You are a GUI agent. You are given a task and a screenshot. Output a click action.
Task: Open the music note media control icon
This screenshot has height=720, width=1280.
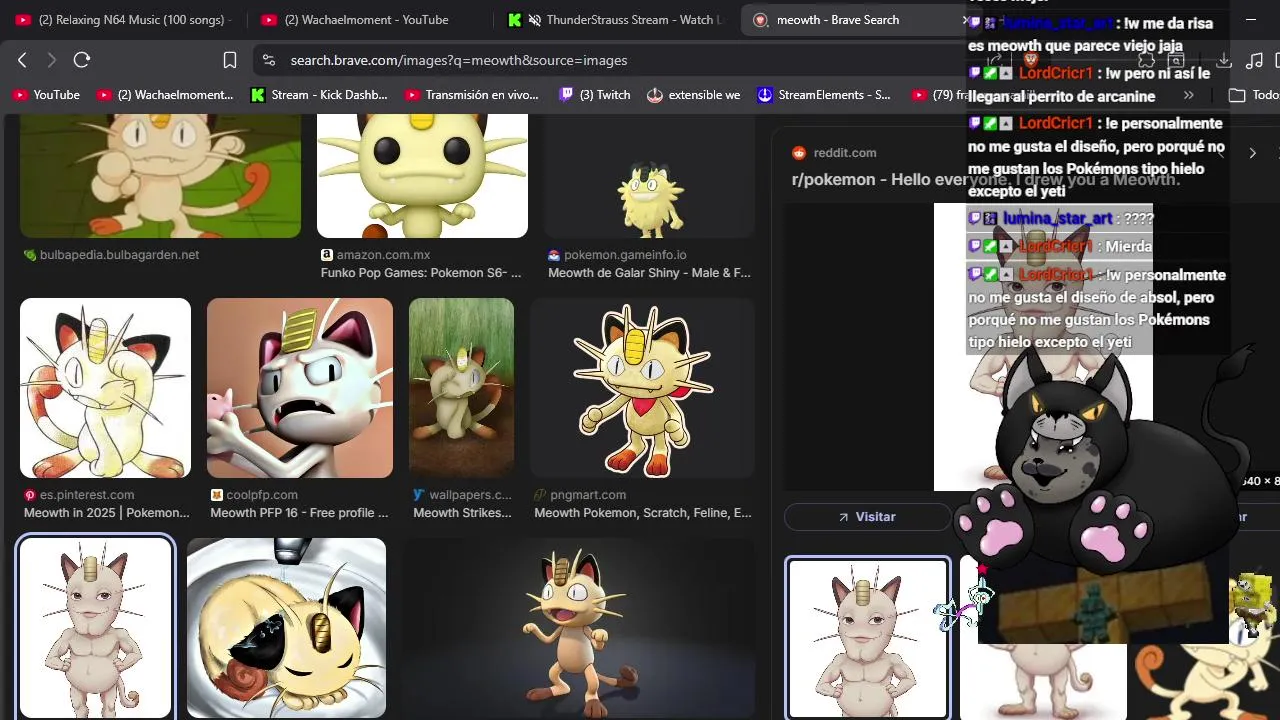[x=1255, y=60]
